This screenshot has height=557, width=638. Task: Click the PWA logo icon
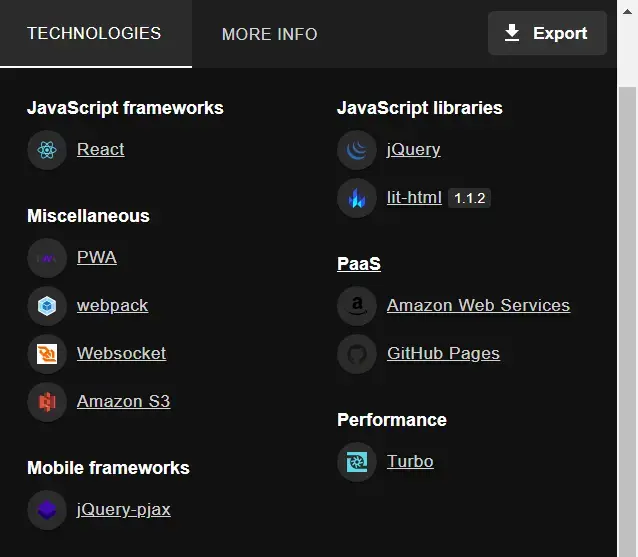(47, 258)
